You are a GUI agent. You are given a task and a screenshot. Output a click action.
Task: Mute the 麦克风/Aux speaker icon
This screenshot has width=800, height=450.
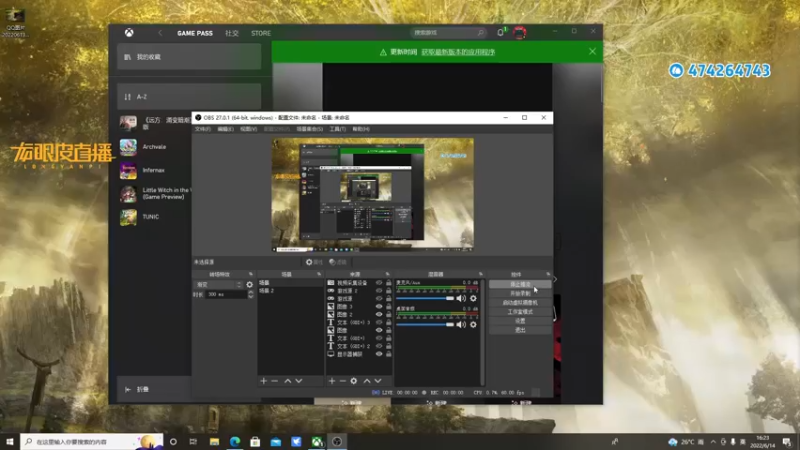coord(461,298)
